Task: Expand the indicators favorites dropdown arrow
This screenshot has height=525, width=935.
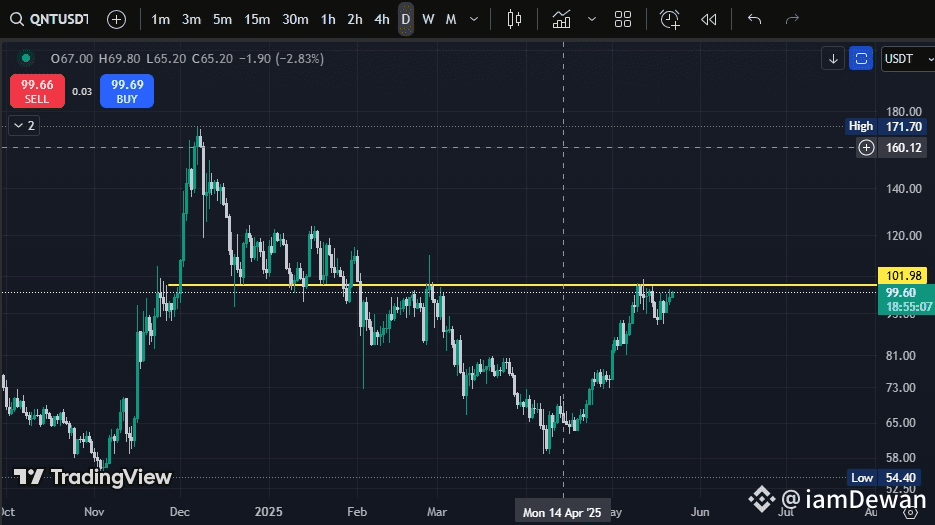Action: (x=592, y=20)
